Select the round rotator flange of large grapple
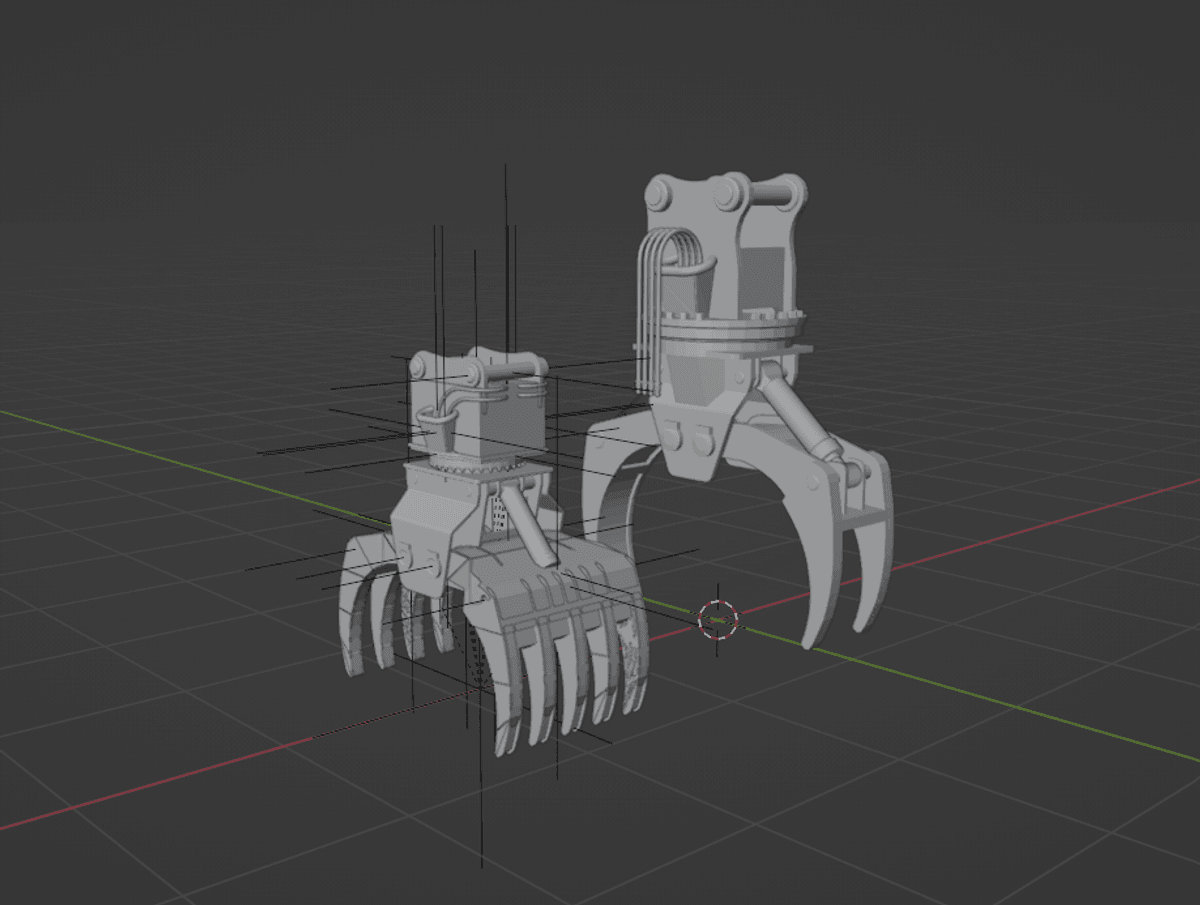 point(733,326)
